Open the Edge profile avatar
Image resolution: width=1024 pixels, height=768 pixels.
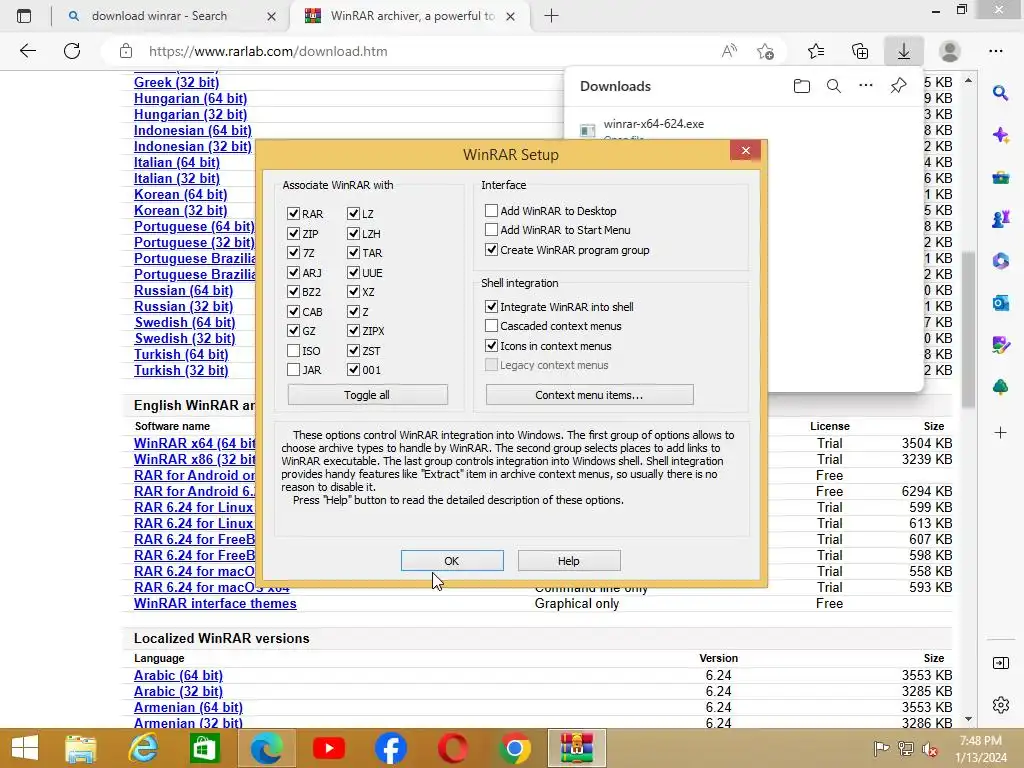click(x=949, y=51)
